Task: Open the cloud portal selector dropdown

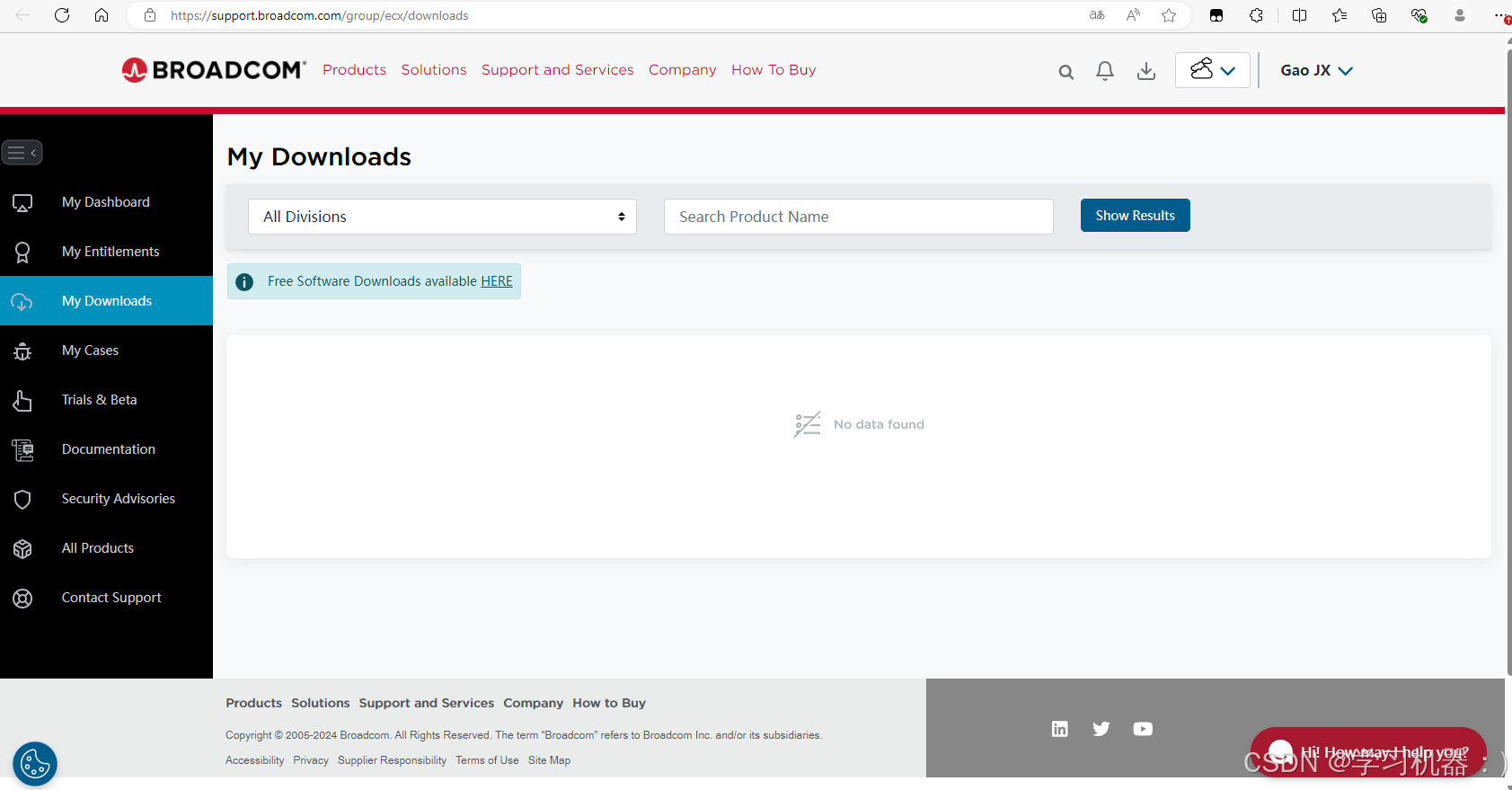Action: coord(1212,70)
